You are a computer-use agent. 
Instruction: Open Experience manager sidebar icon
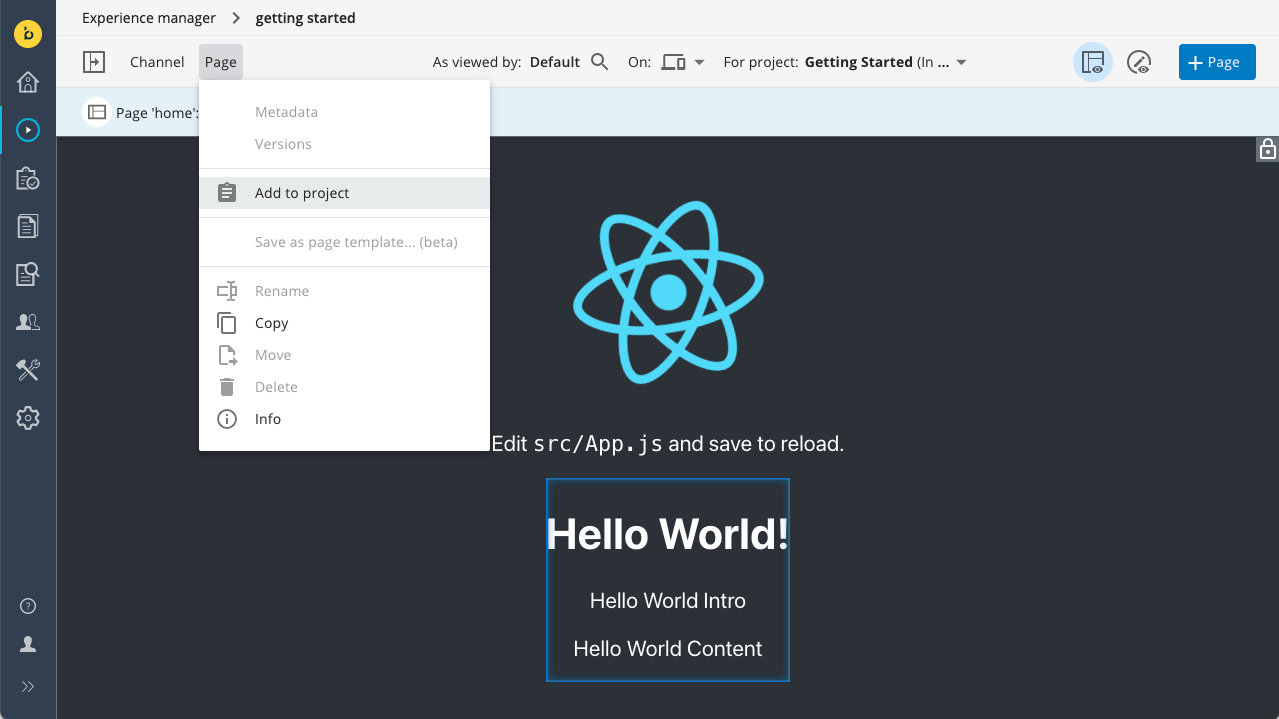[28, 130]
